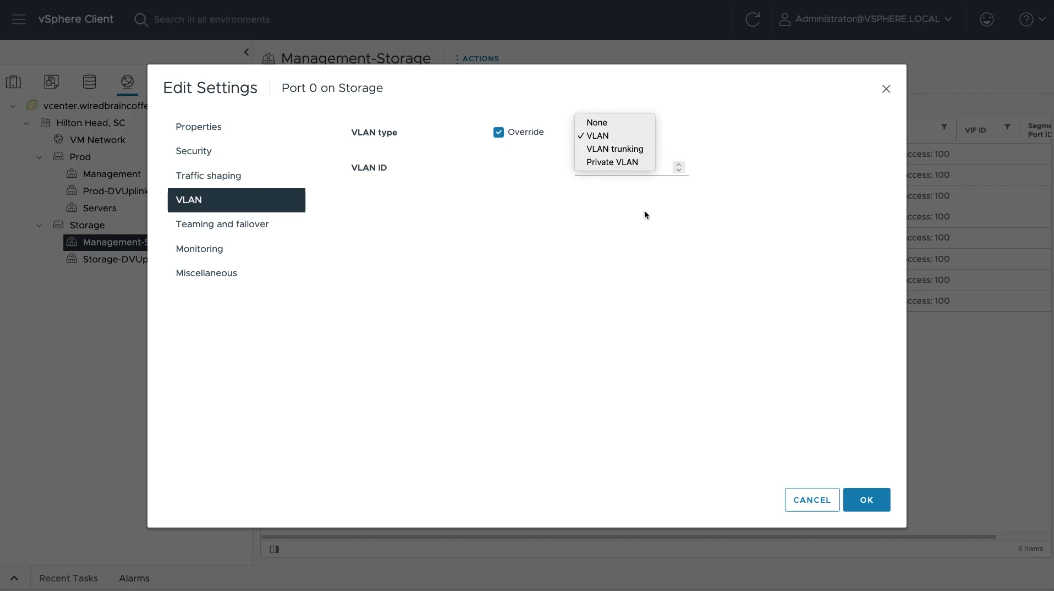The height and width of the screenshot is (591, 1054).
Task: Adjust the VLAN ID stepper arrows
Action: click(x=679, y=167)
